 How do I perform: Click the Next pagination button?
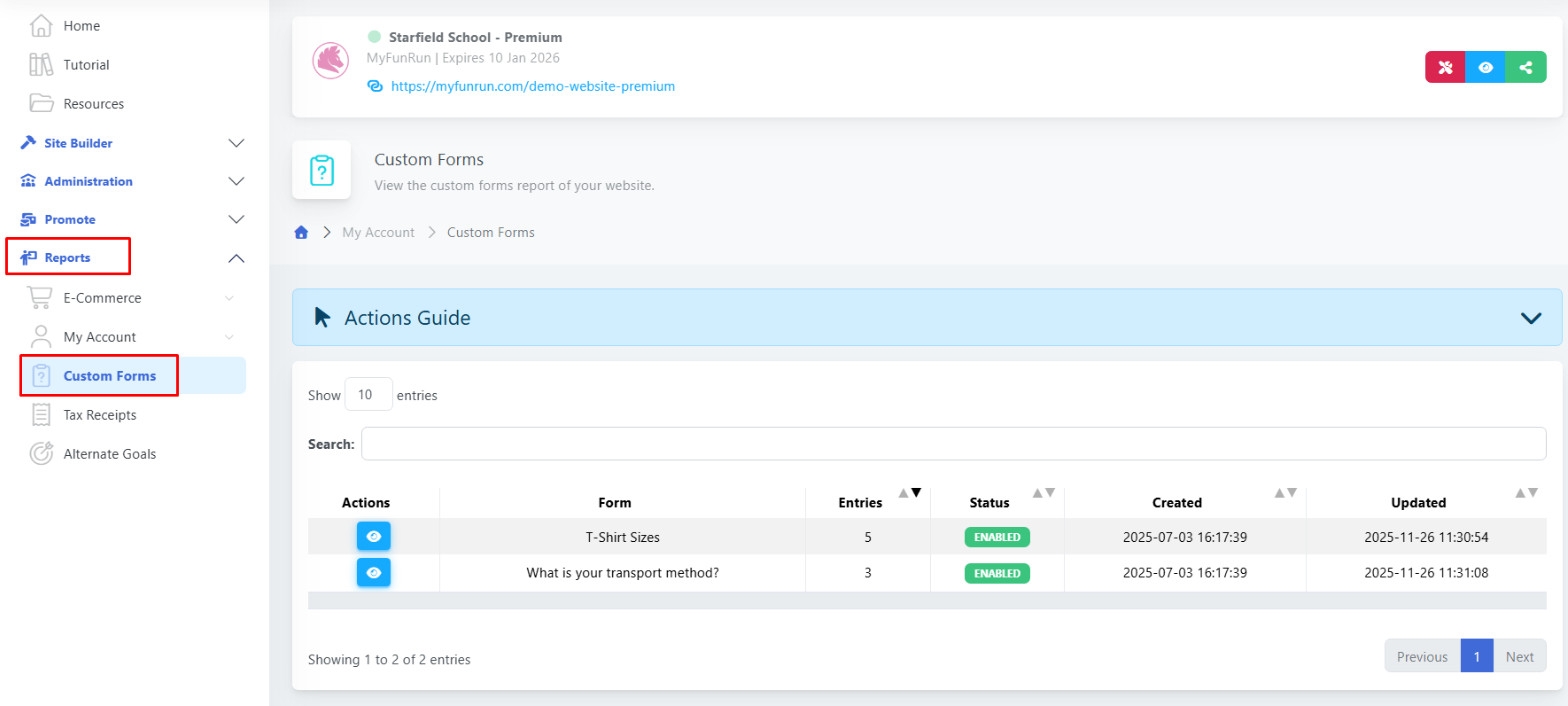pos(1519,656)
